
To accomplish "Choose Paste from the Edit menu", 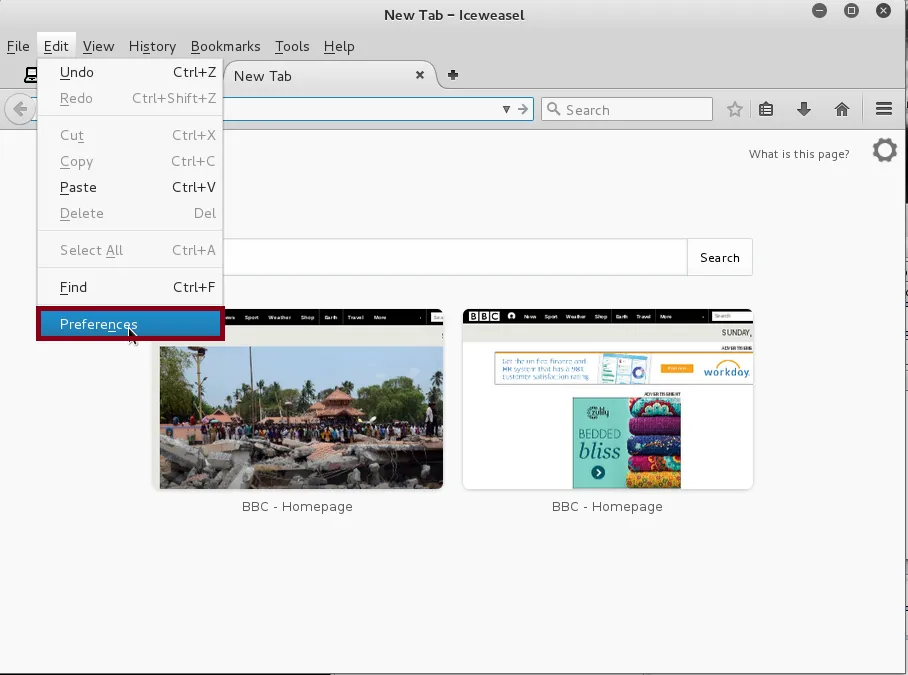I will tap(130, 187).
